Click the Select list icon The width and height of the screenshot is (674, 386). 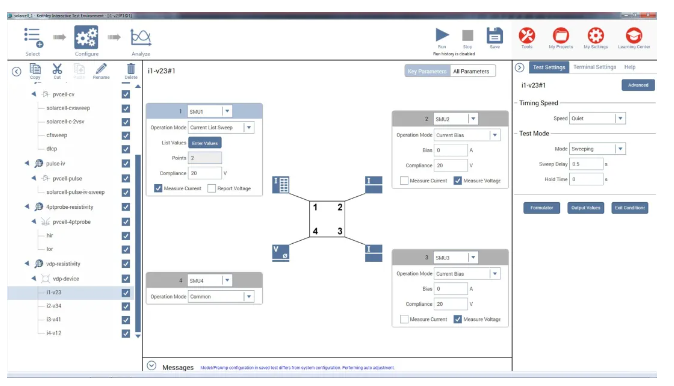coord(33,37)
